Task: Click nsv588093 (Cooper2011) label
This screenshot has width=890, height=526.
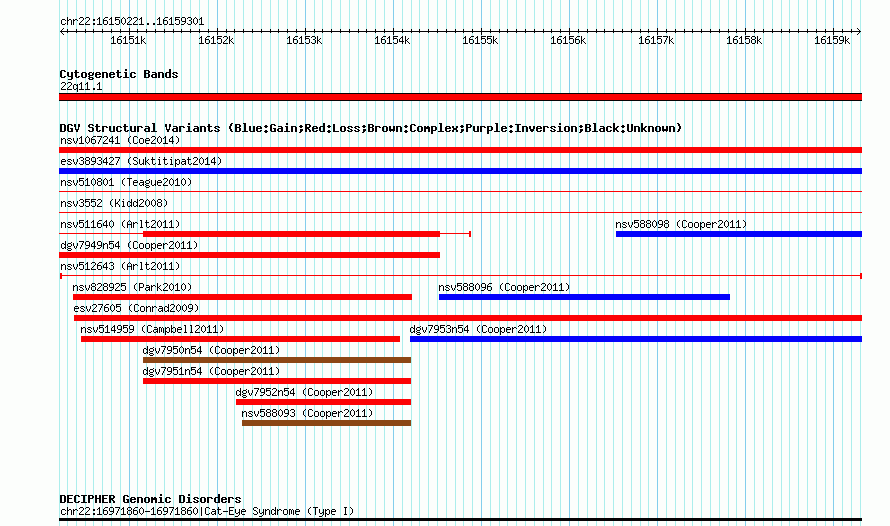Action: 307,413
